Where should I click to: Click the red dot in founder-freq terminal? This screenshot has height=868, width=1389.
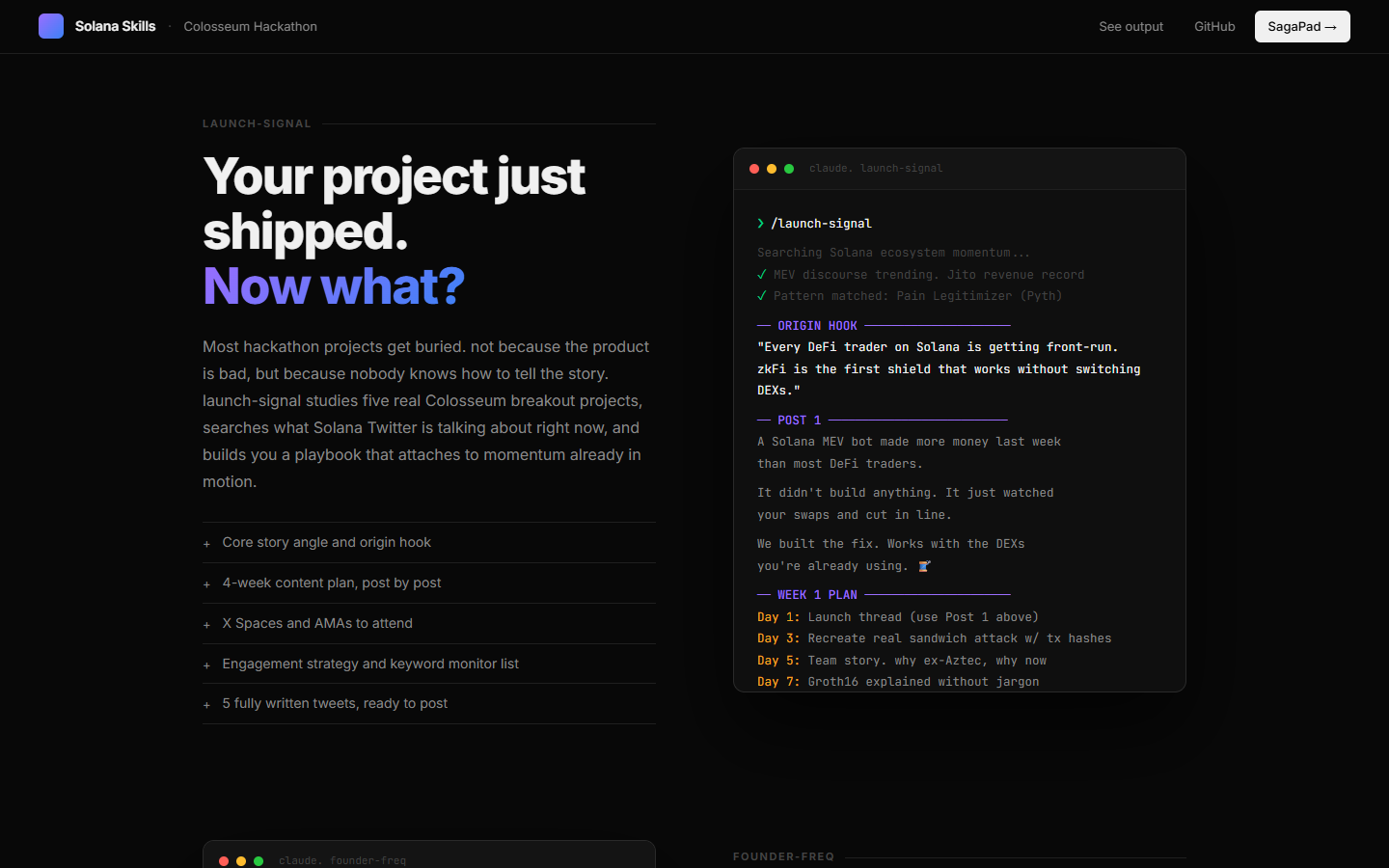tap(224, 861)
